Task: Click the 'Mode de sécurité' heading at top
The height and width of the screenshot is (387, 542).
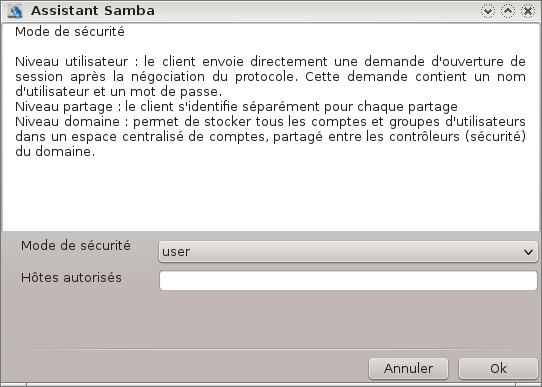Action: (x=70, y=32)
